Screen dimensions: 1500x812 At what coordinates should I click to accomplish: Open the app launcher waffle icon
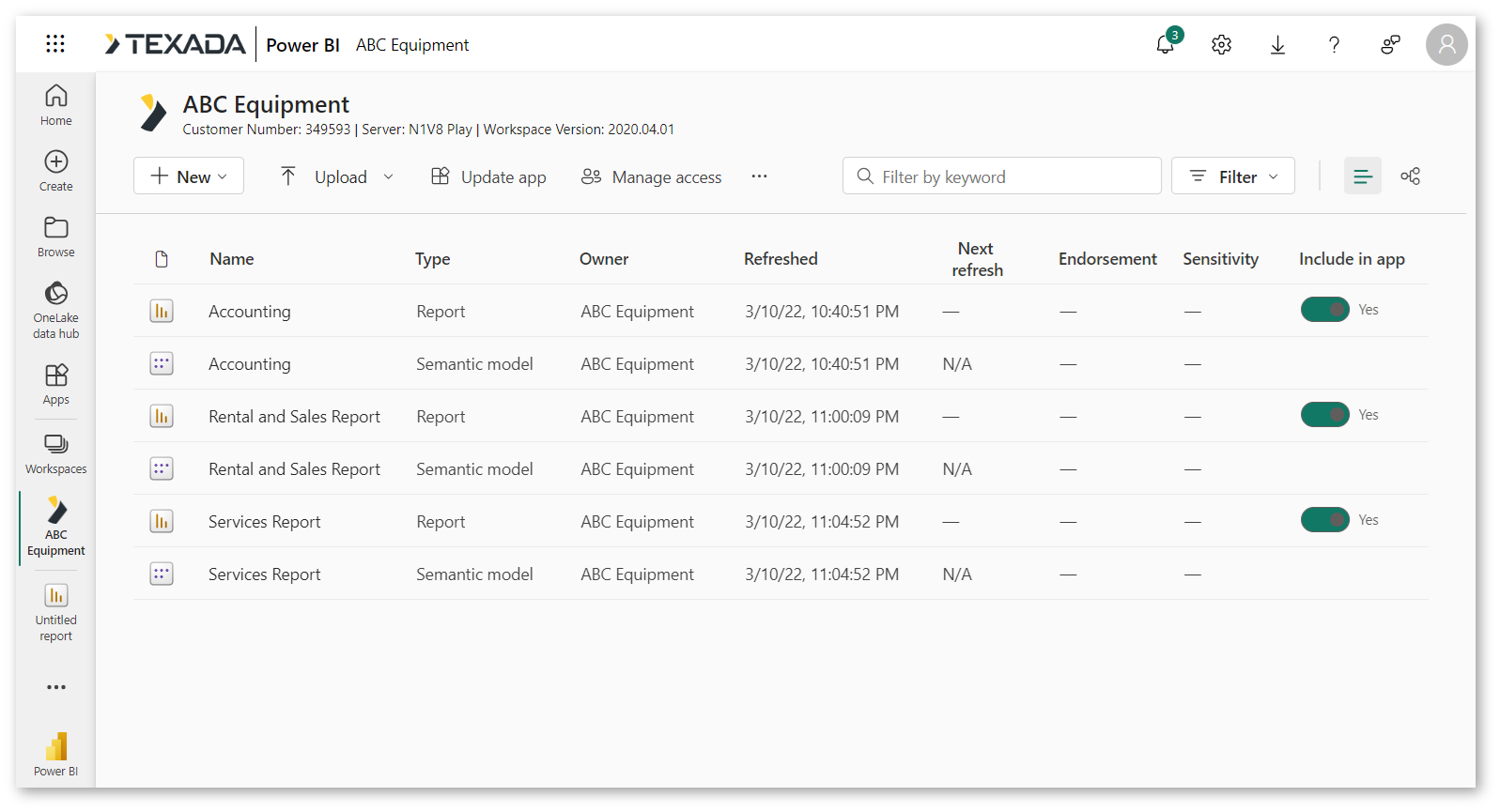pyautogui.click(x=55, y=44)
